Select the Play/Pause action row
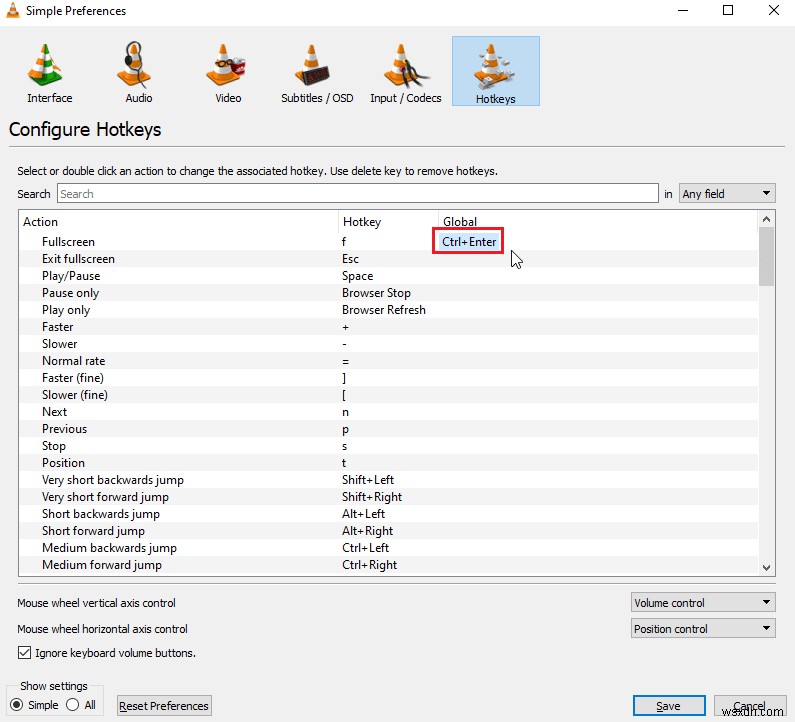The image size is (795, 722). point(389,276)
